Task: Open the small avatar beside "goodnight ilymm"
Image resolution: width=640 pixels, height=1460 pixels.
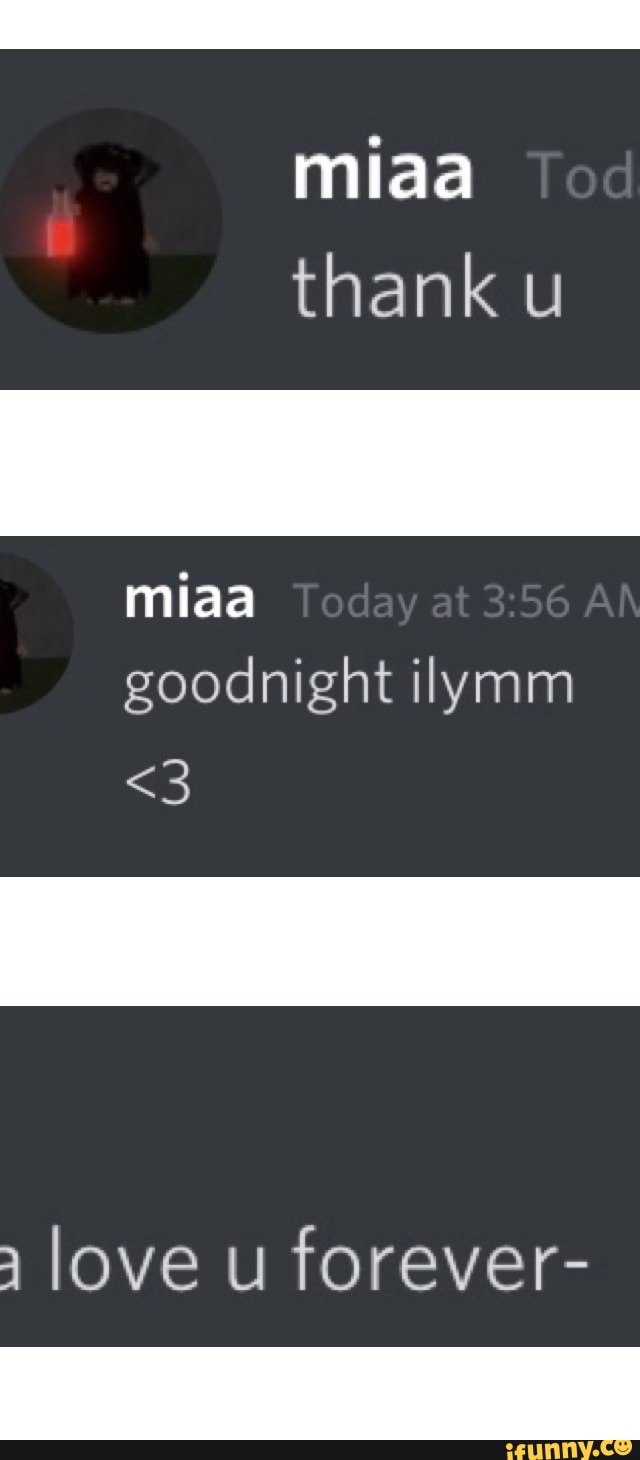Action: pos(36,635)
